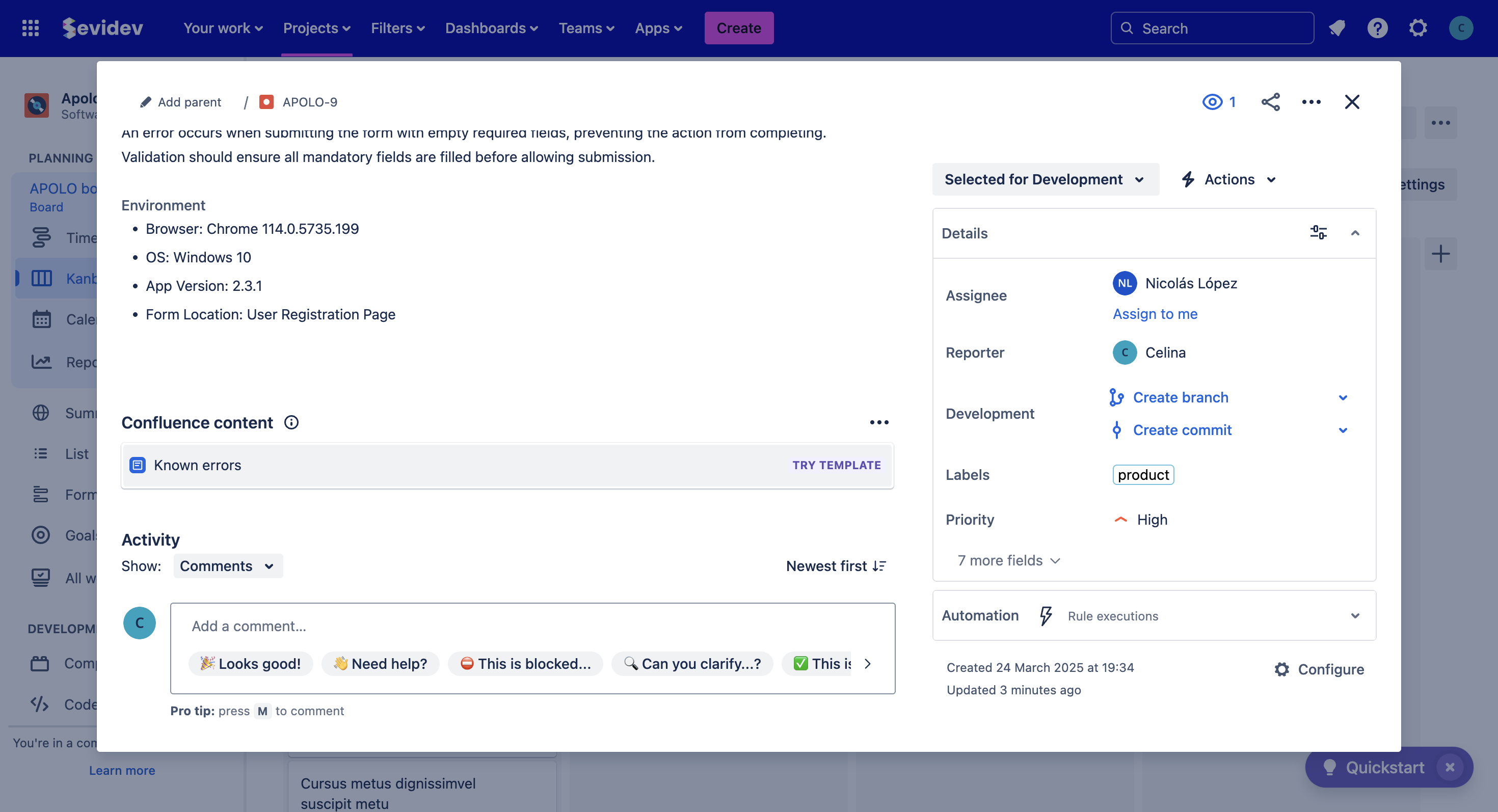The image size is (1498, 812).
Task: Open the Kanban board sidebar item
Action: pyautogui.click(x=56, y=279)
